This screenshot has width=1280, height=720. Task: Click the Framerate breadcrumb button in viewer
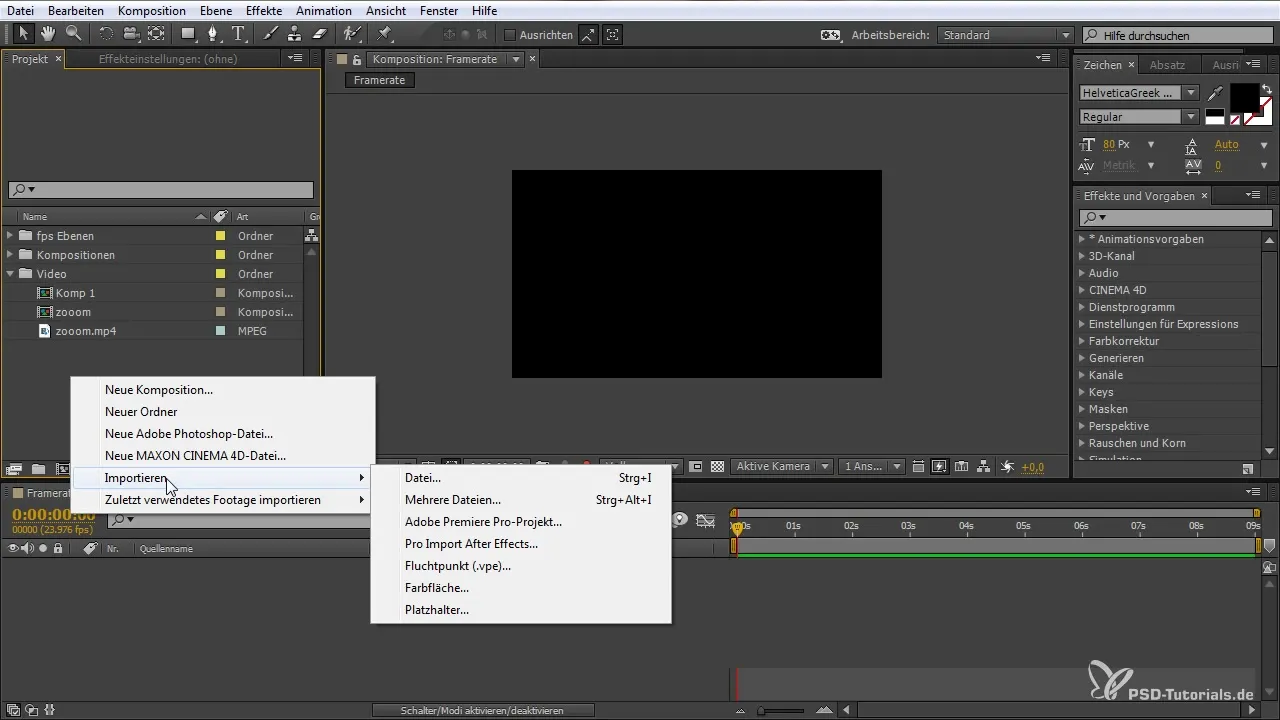pyautogui.click(x=380, y=80)
